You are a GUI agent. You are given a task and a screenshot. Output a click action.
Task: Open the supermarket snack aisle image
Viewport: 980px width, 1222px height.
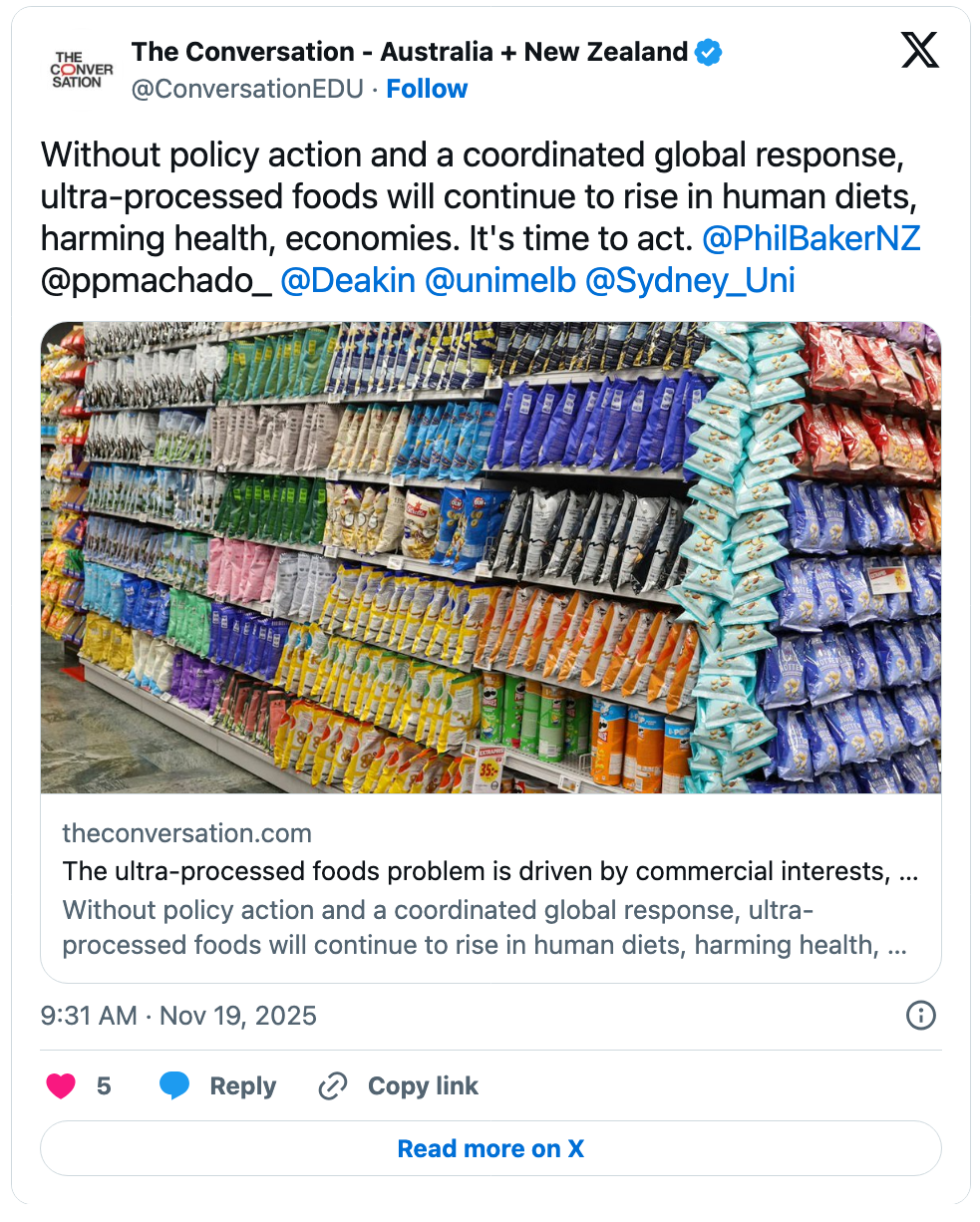(x=490, y=556)
